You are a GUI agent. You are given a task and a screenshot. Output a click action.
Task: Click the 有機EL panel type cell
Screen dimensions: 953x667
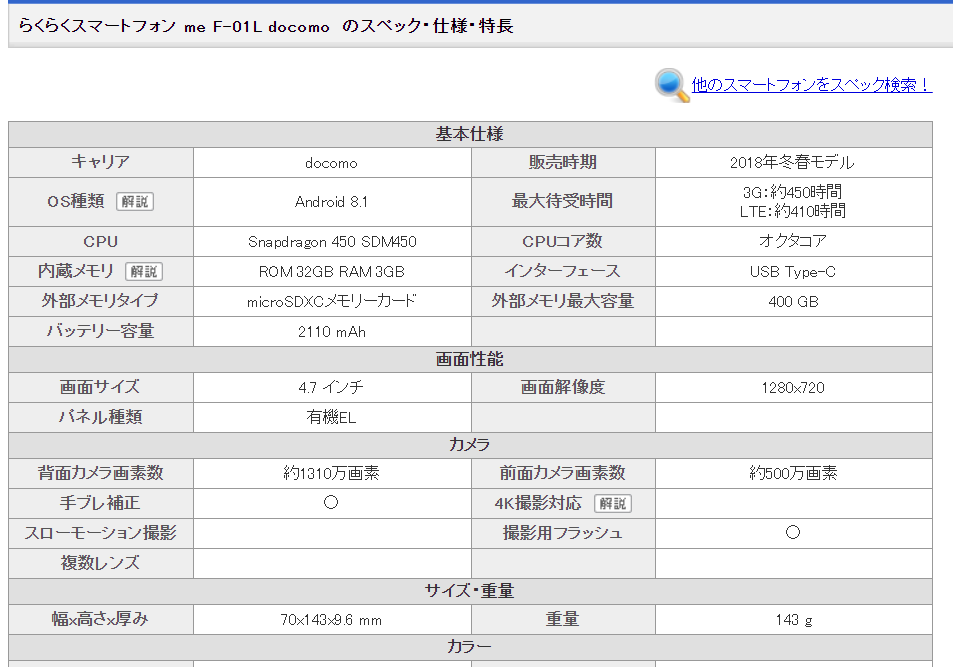331,416
